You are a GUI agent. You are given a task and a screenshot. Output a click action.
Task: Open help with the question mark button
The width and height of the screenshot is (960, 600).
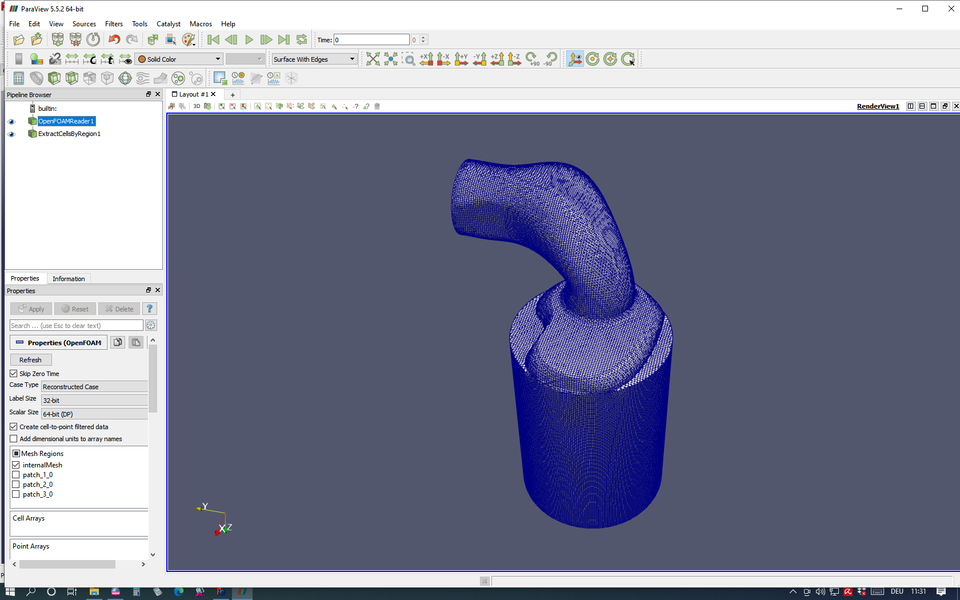tap(151, 308)
